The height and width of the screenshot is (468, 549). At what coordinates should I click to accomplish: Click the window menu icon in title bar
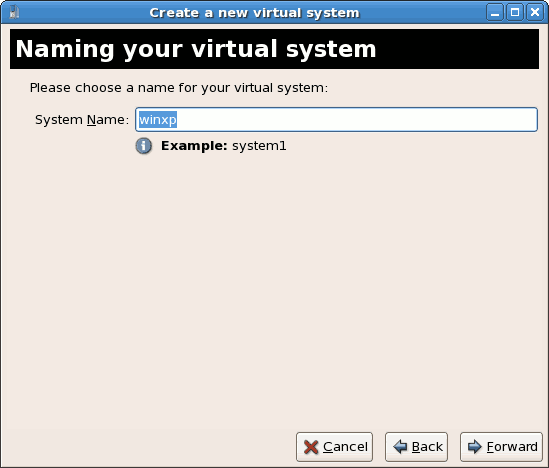pos(14,13)
